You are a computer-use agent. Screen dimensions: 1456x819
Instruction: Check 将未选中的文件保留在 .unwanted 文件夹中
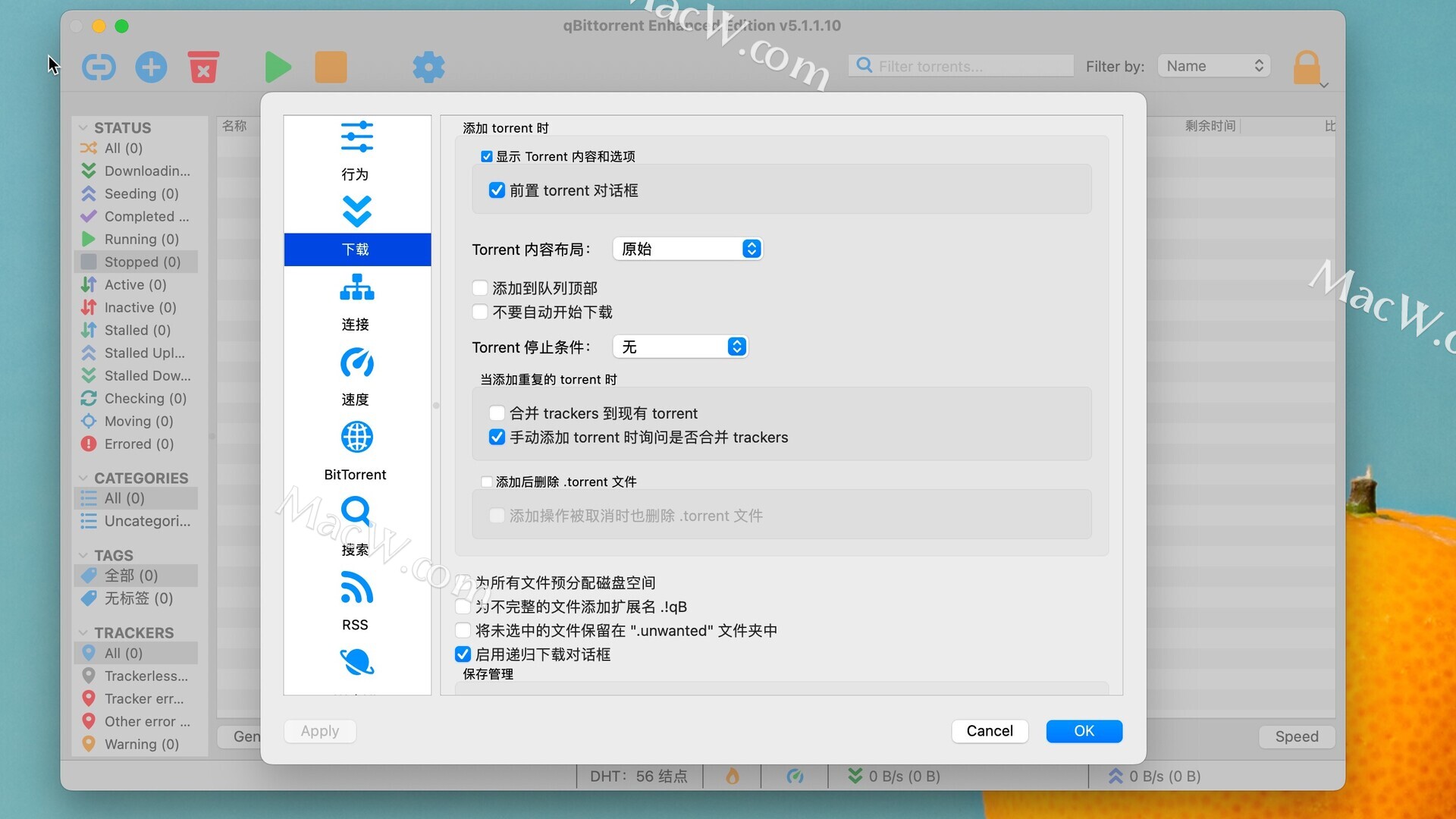(463, 630)
